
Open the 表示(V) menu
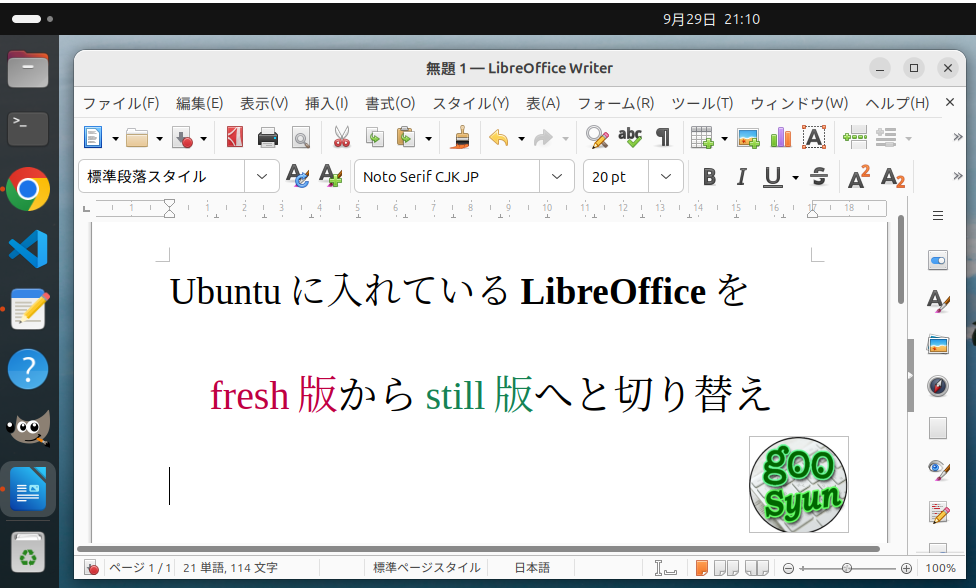[265, 103]
